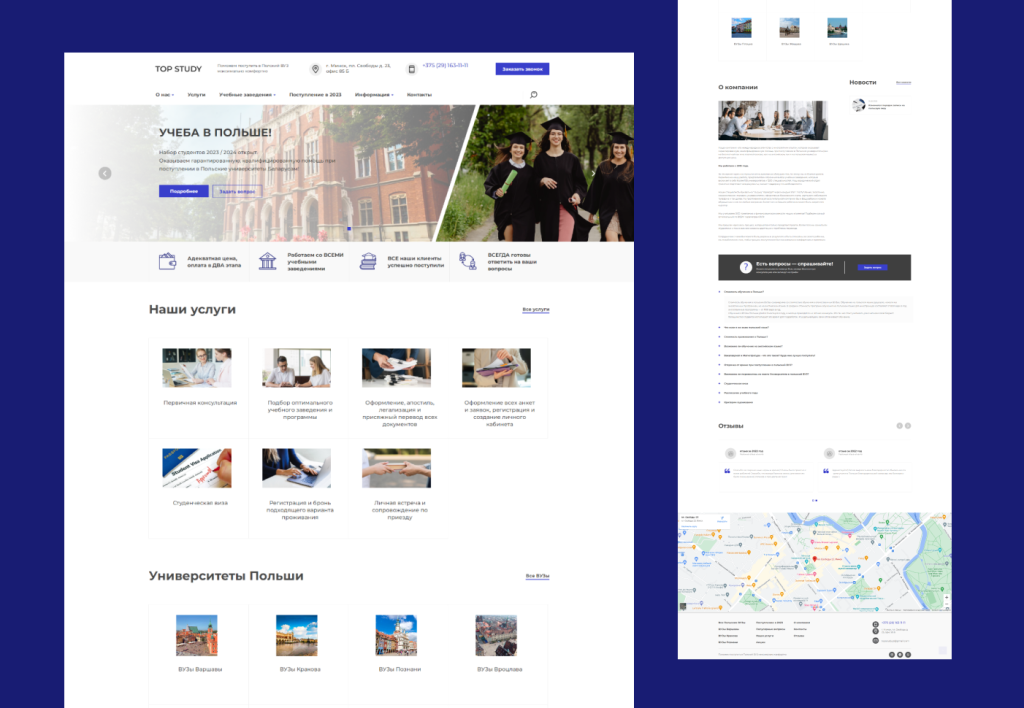
Task: Open the "Все ВУЗы" link
Action: tap(537, 576)
